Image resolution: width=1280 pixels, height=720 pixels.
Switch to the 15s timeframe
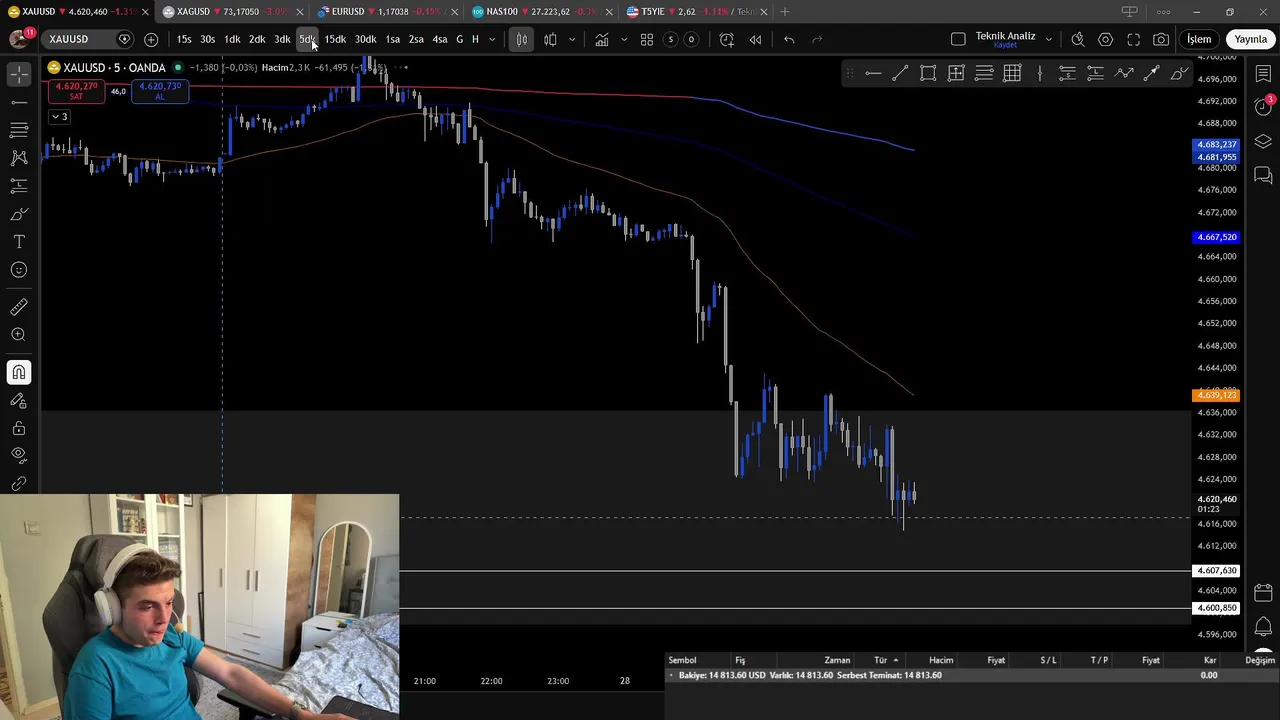click(x=184, y=39)
